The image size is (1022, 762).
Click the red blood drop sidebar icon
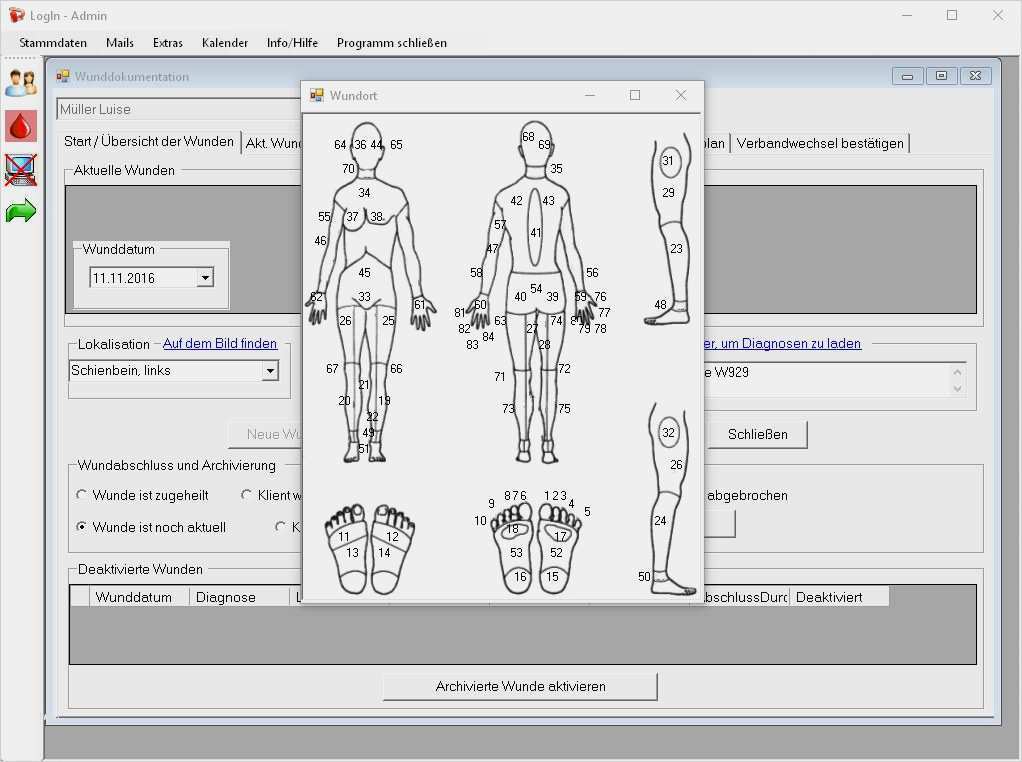click(x=21, y=126)
